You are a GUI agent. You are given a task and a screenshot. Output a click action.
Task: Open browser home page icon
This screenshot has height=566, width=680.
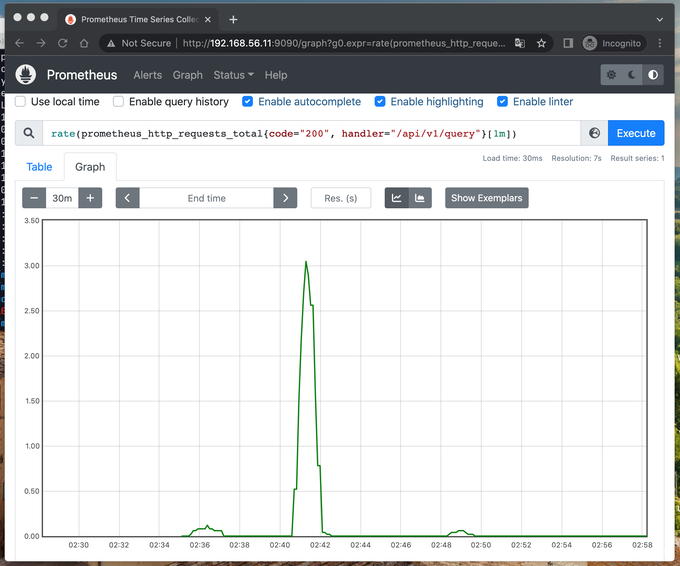coord(84,43)
